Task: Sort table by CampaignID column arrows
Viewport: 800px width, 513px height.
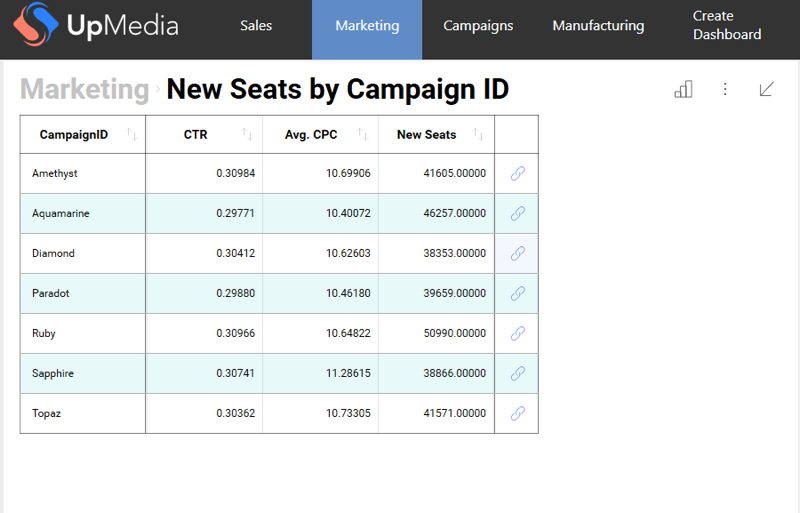Action: [132, 135]
